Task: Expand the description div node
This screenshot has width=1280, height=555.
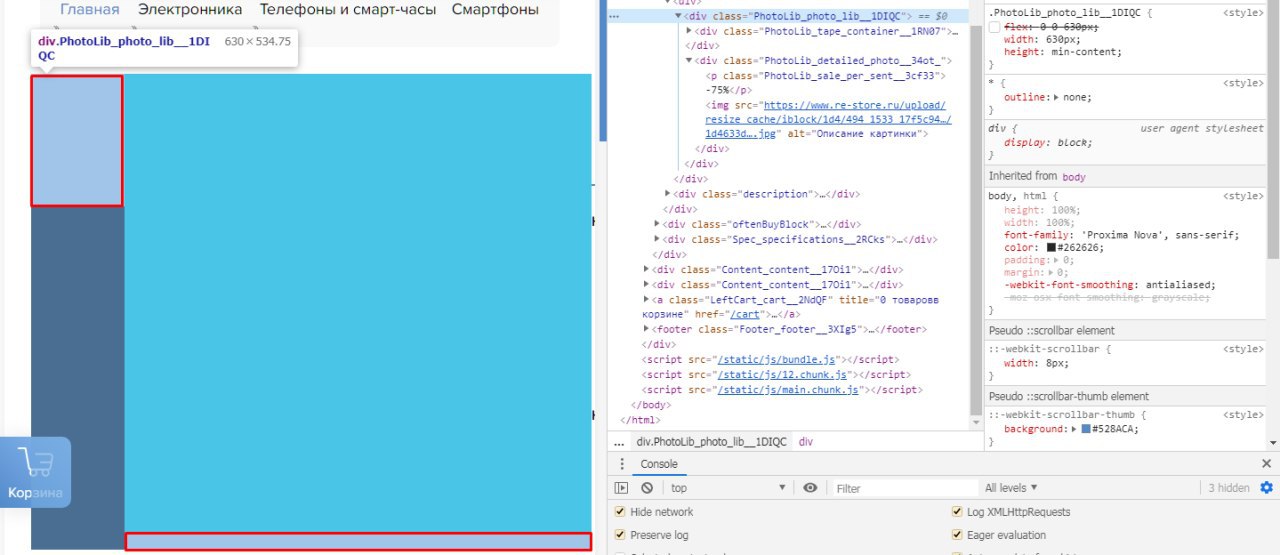Action: (x=668, y=194)
